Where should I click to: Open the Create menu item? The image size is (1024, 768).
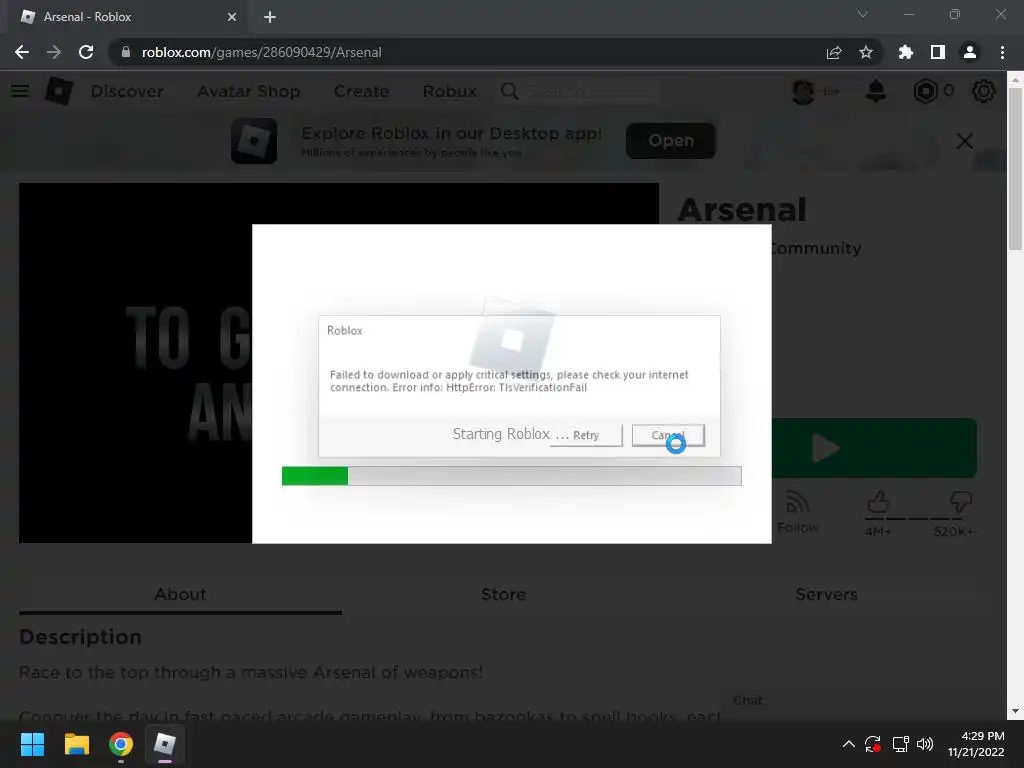(x=361, y=91)
